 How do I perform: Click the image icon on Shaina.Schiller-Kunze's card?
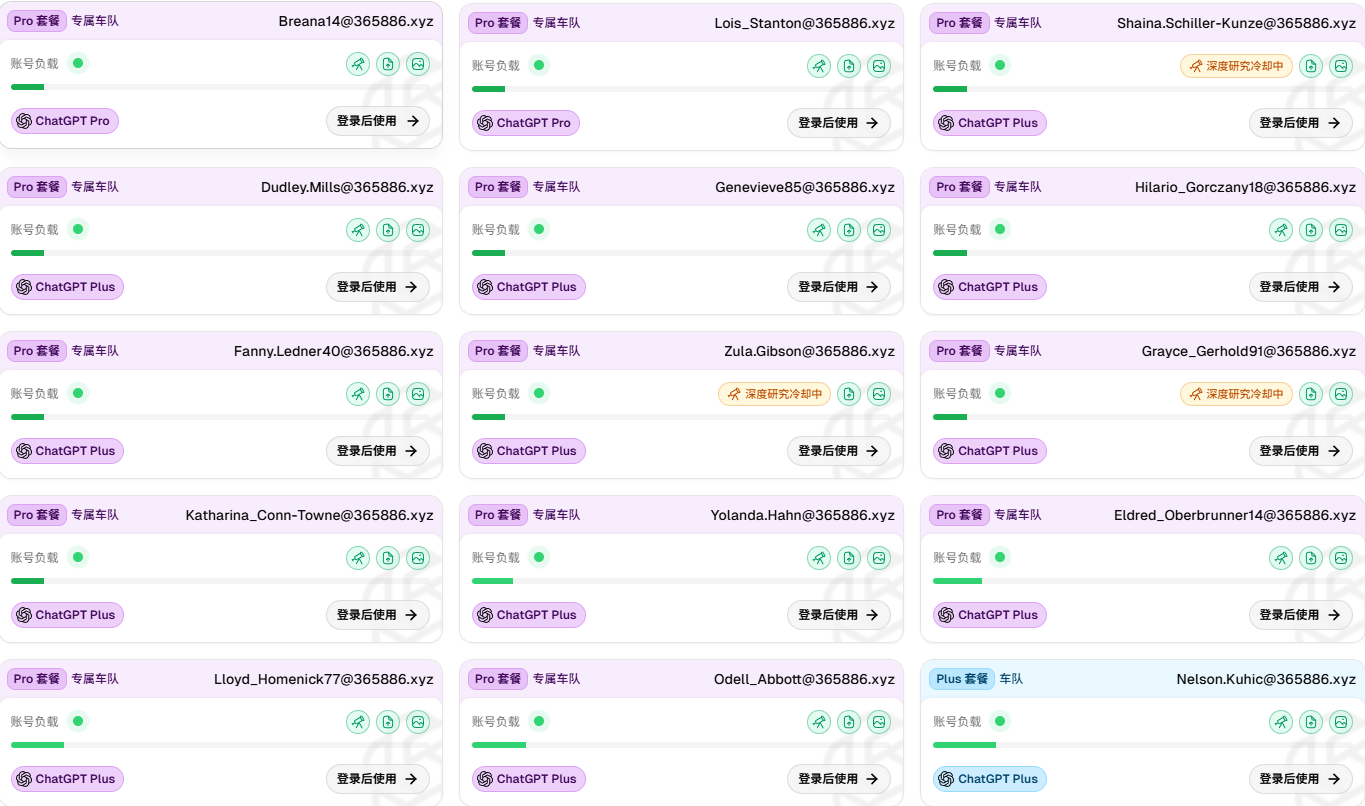1341,66
